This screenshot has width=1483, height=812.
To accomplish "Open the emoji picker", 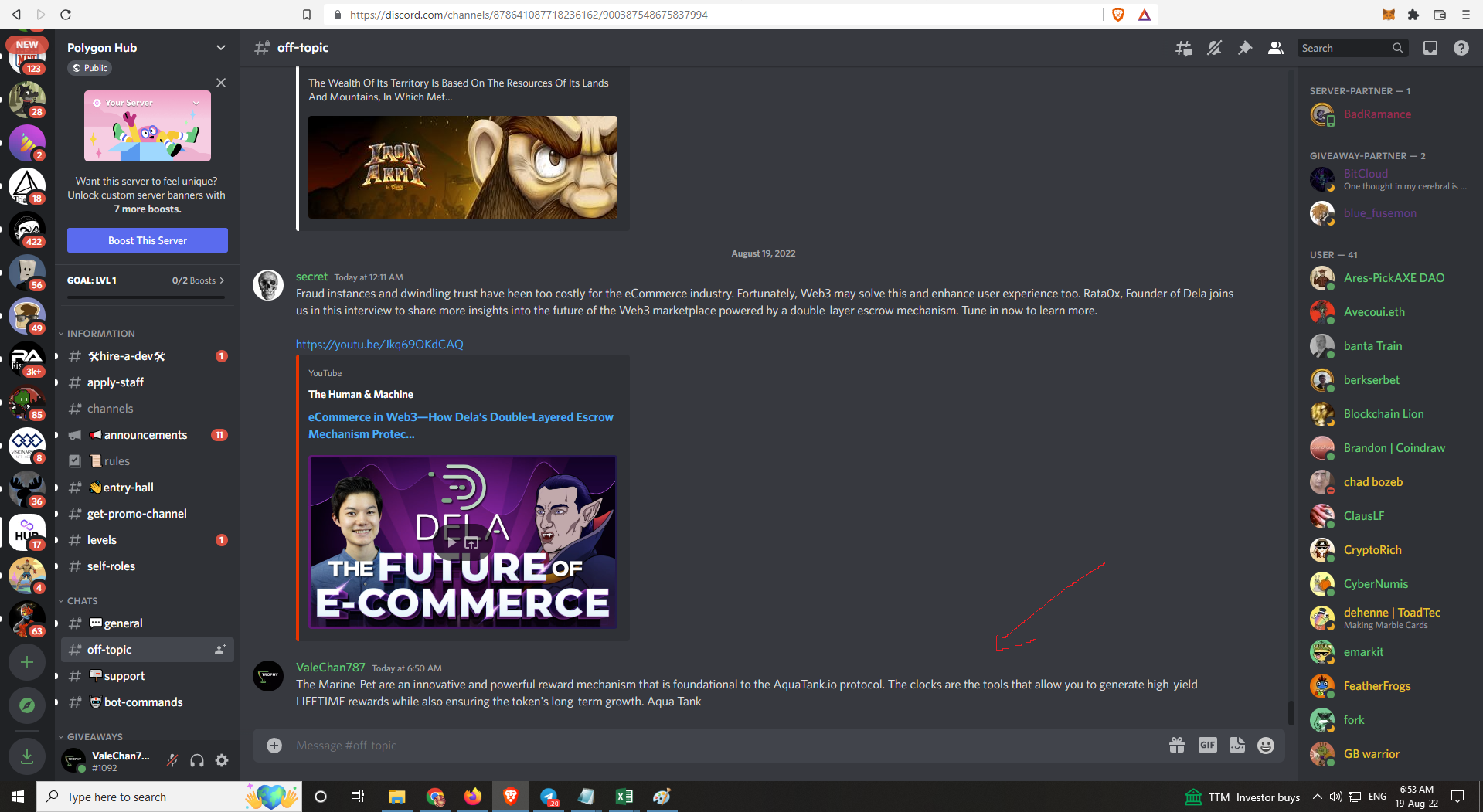I will pyautogui.click(x=1266, y=746).
